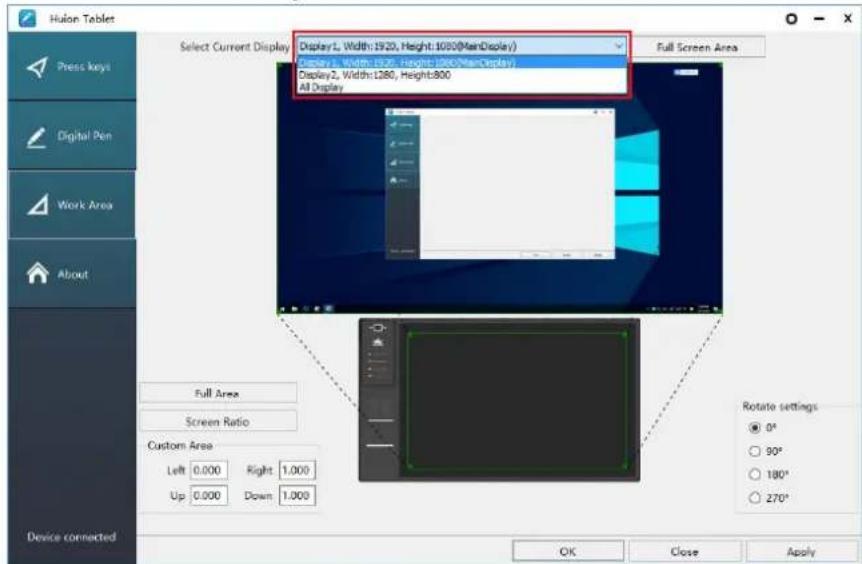This screenshot has height=564, width=862.
Task: Click the Full Area button
Action: click(x=218, y=394)
